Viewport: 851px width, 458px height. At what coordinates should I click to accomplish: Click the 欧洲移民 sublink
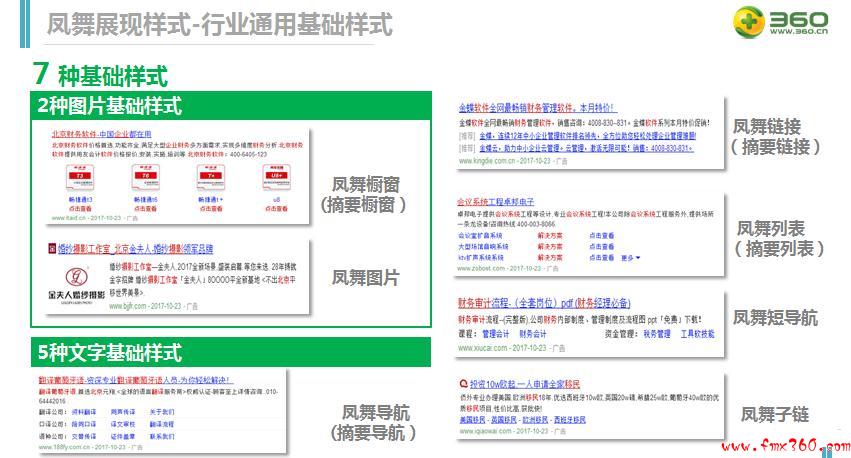tap(535, 420)
